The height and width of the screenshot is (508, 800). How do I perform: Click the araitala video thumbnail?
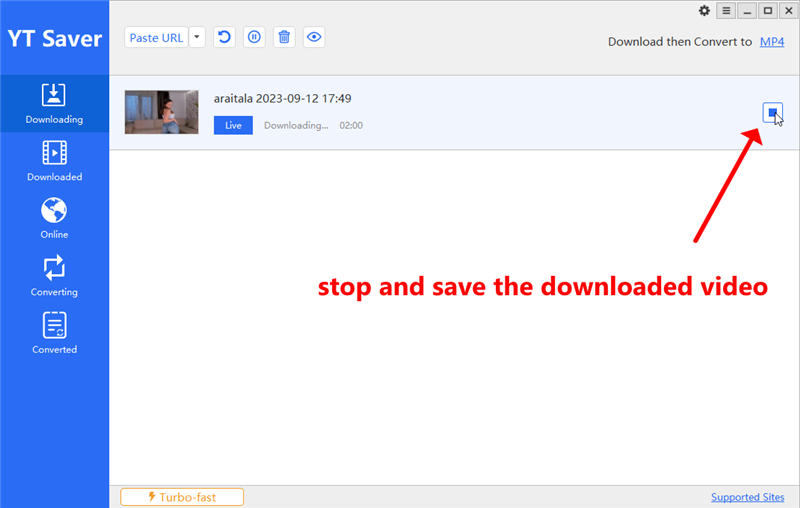click(x=162, y=112)
